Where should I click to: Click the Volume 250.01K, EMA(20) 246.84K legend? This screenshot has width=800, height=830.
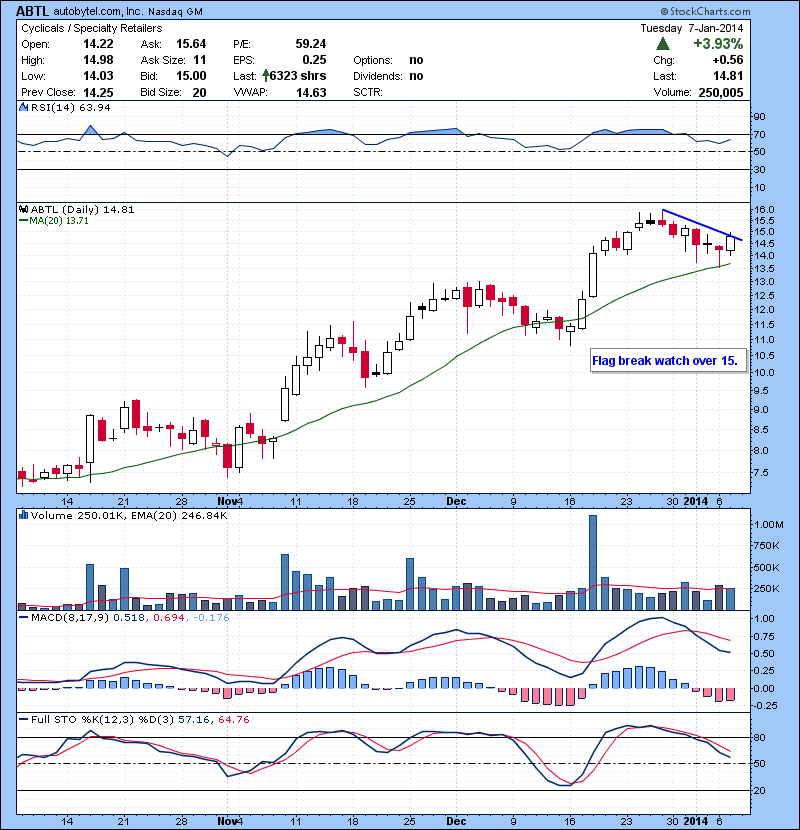coord(129,515)
